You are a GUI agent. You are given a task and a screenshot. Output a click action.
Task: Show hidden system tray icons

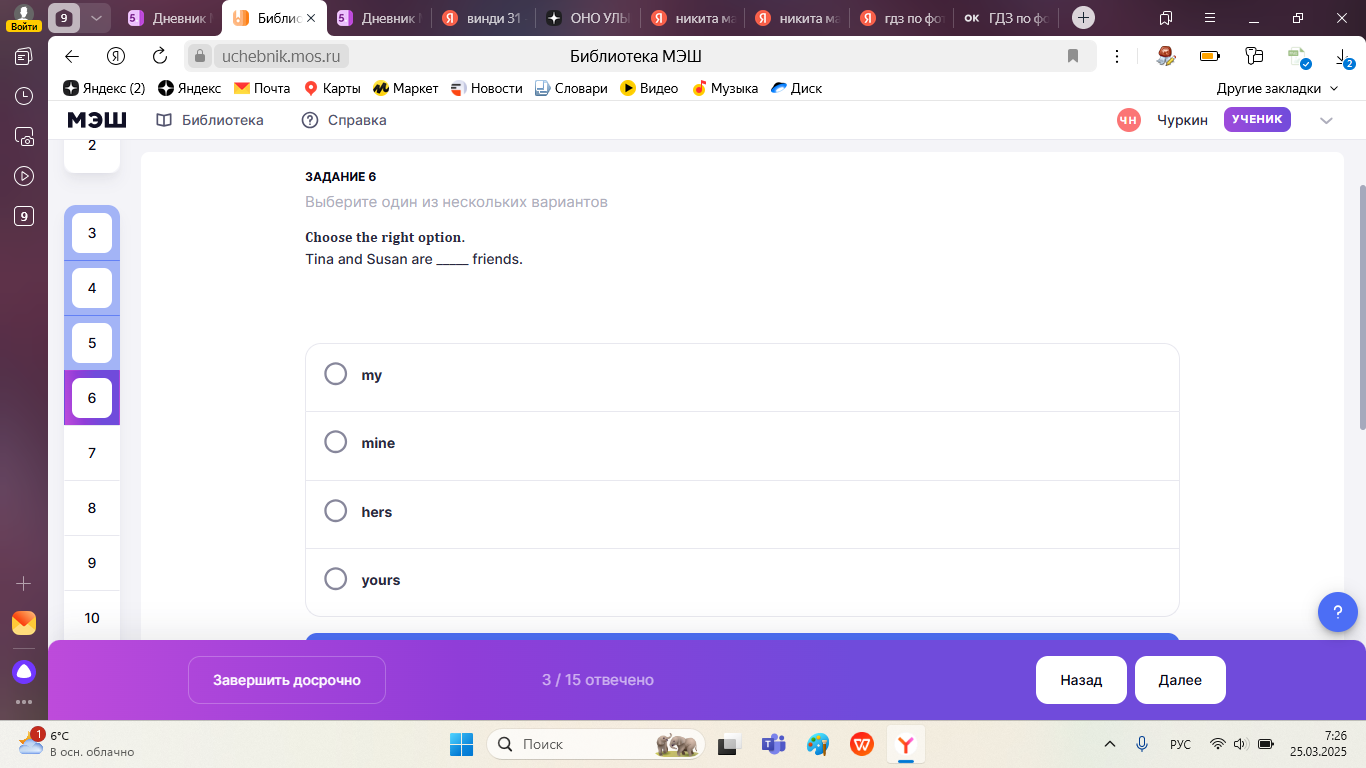coord(1109,744)
